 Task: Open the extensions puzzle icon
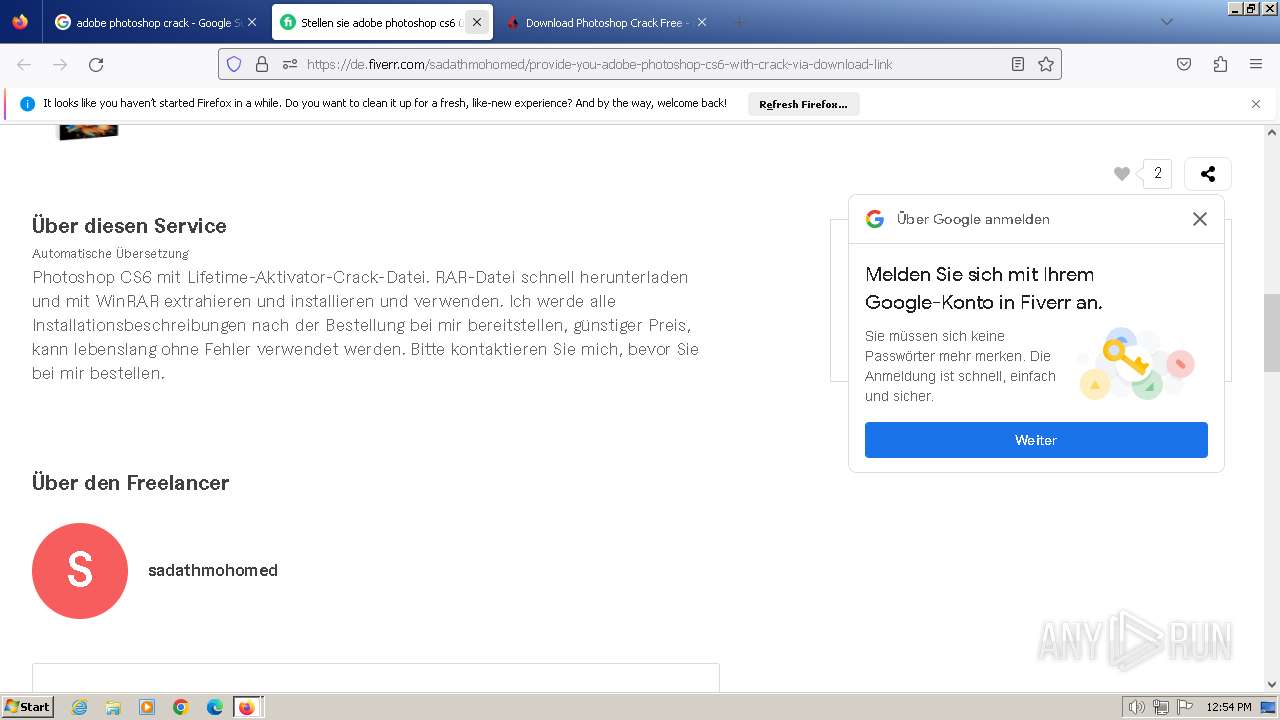pyautogui.click(x=1220, y=64)
